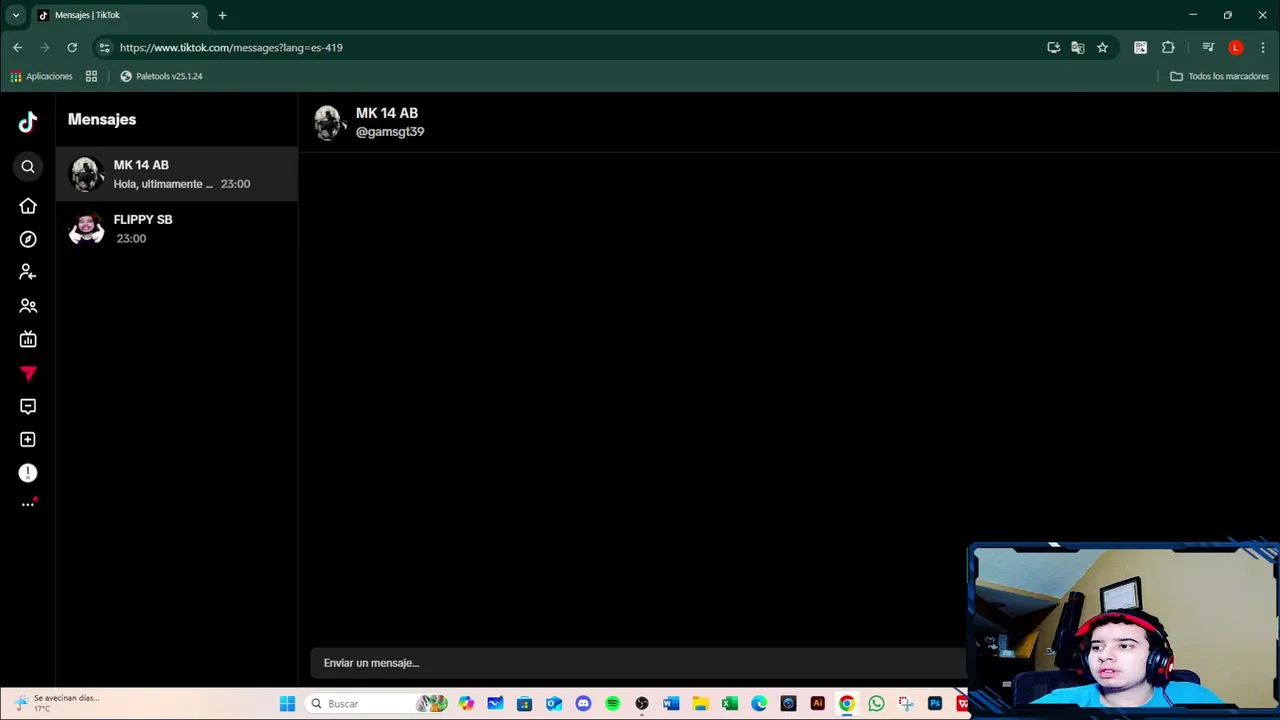
Task: Click the MK 14 AB name in chat header
Action: [387, 113]
